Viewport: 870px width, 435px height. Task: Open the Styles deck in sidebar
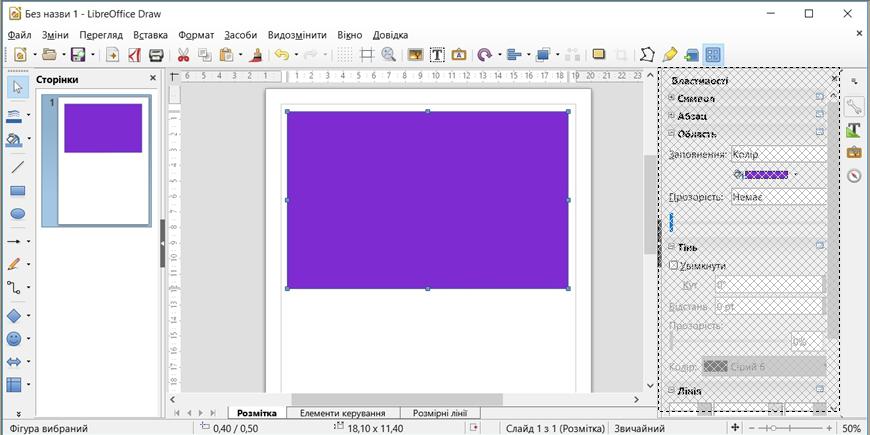coord(853,130)
